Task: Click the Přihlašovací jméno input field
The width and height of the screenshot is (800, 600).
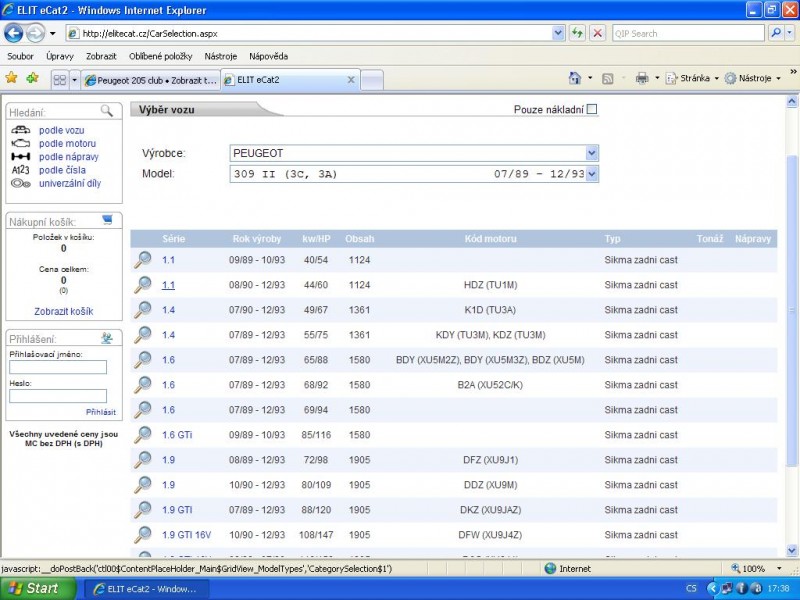Action: point(58,367)
